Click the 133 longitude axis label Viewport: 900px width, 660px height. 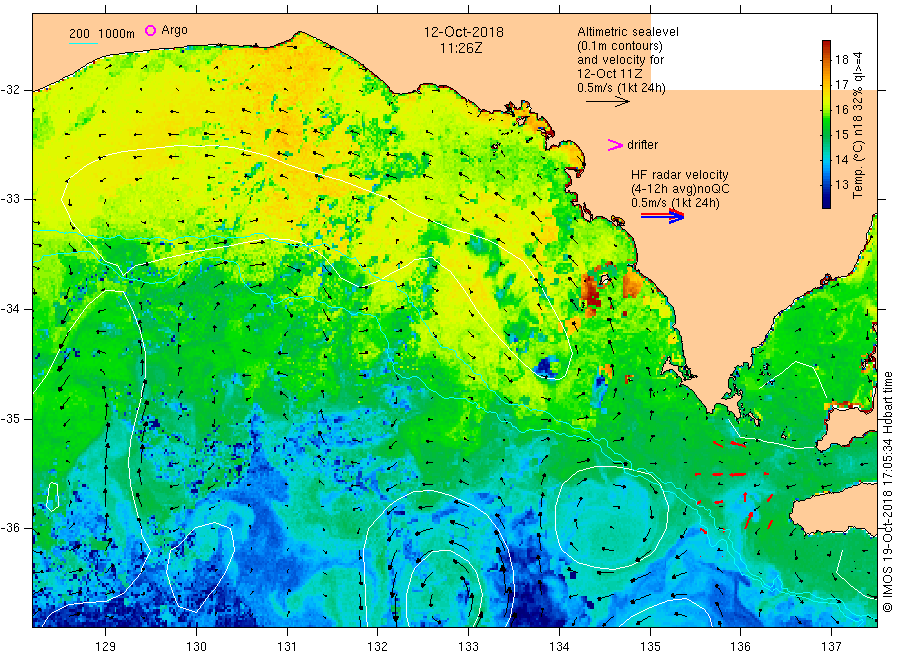(x=468, y=647)
